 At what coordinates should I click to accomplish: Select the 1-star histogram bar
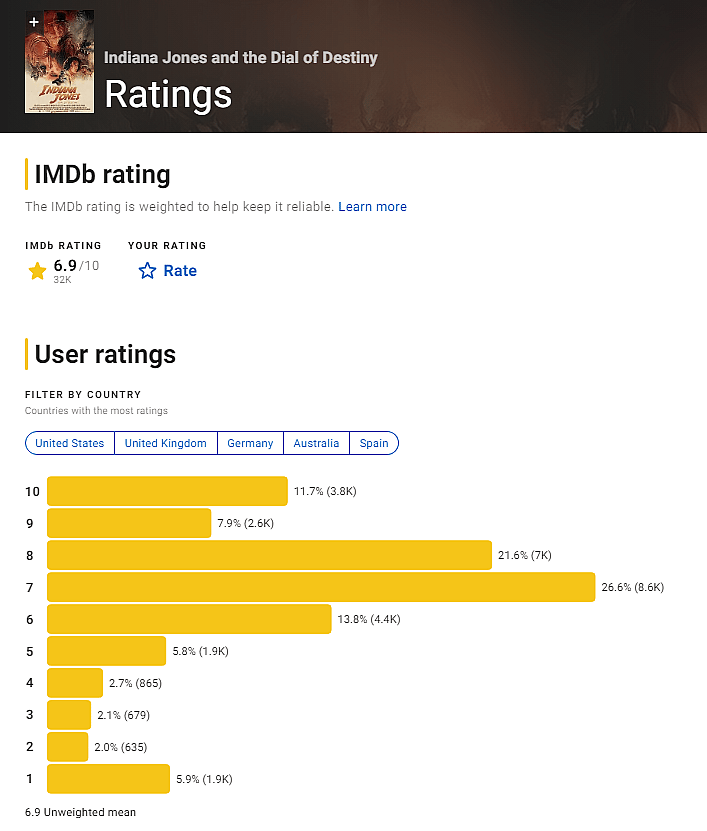108,779
